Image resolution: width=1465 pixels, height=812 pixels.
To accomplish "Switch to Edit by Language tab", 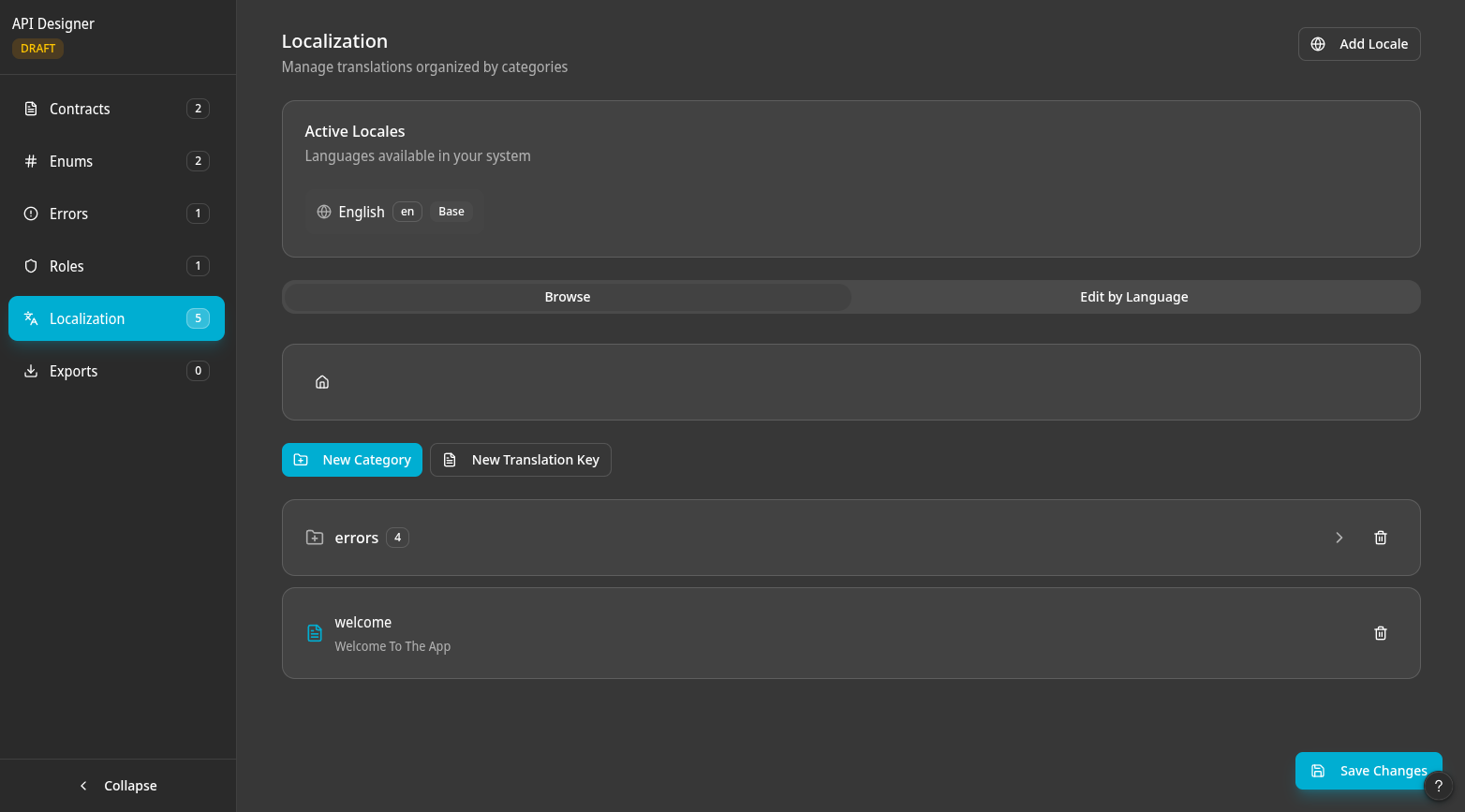I will click(1134, 297).
